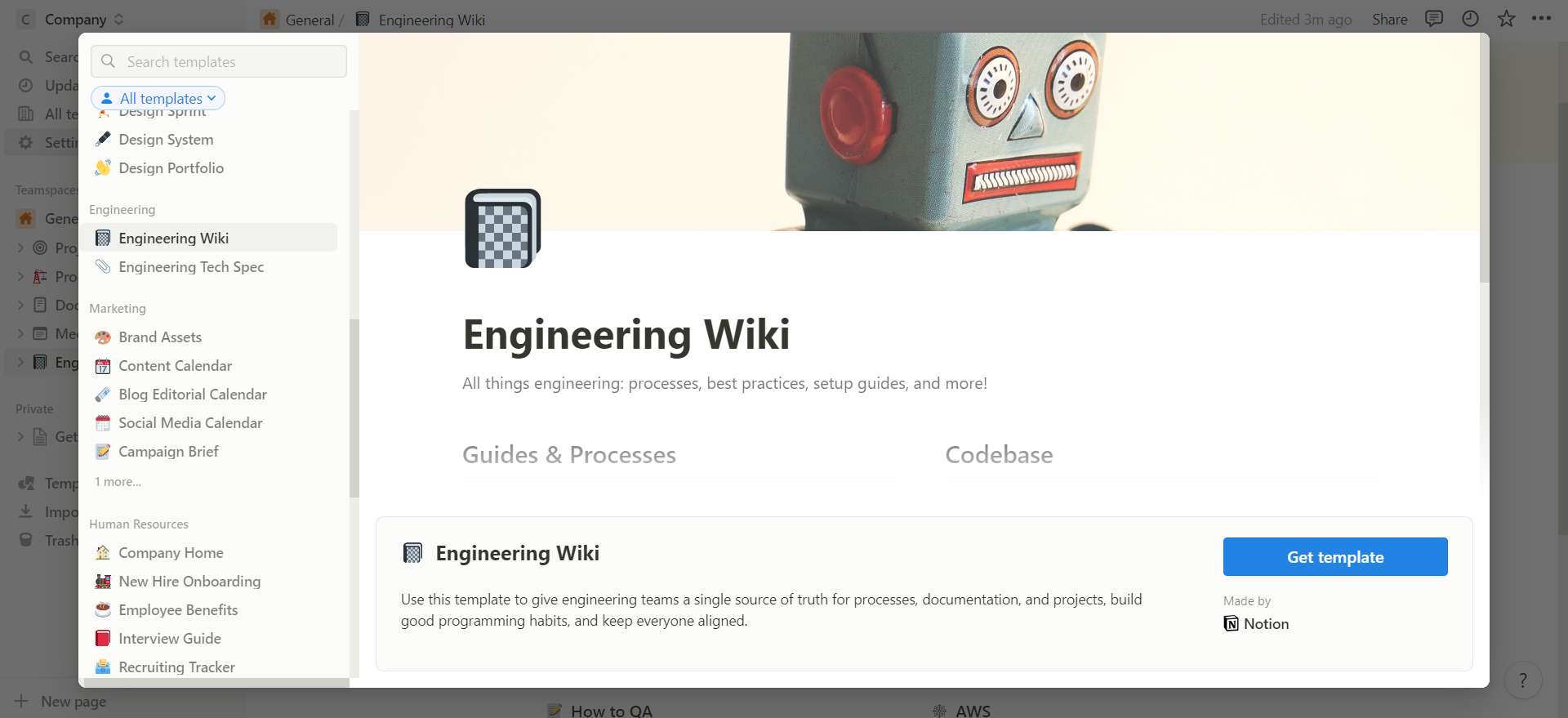1568x718 pixels.
Task: Click the Recruiting Tracker icon
Action: 103,667
